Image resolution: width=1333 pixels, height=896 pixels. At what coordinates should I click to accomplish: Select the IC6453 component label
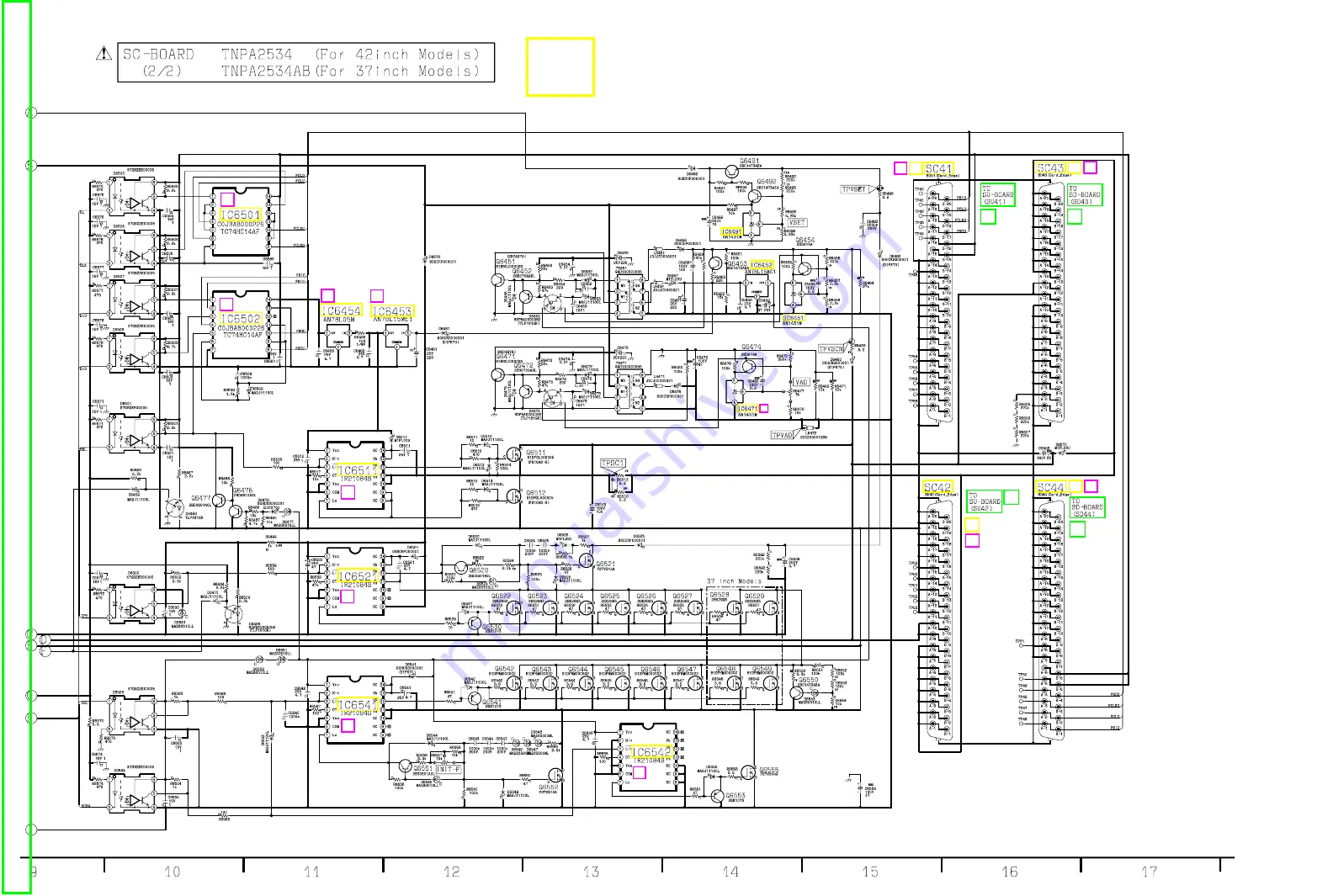(x=392, y=311)
